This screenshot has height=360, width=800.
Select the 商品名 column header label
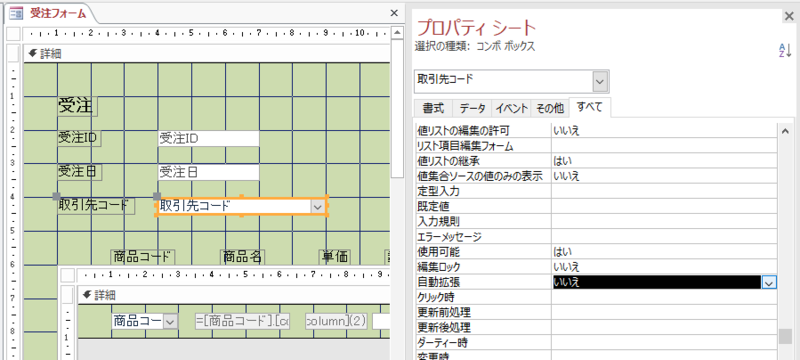click(242, 257)
